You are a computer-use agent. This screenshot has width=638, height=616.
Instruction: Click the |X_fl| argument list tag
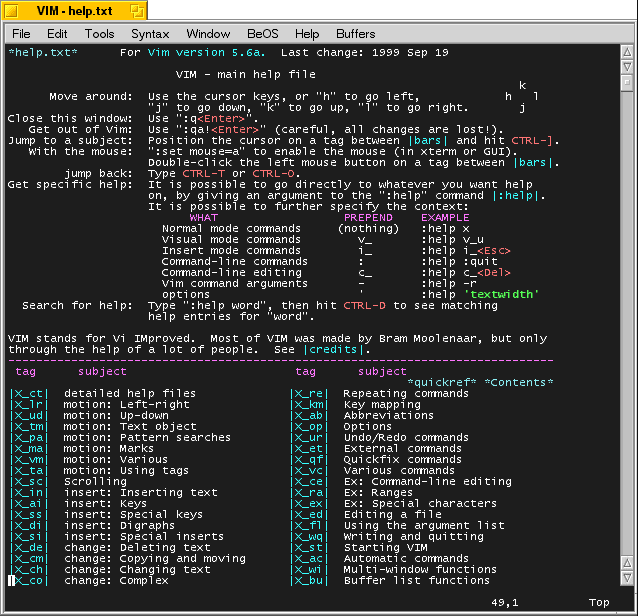coord(309,525)
